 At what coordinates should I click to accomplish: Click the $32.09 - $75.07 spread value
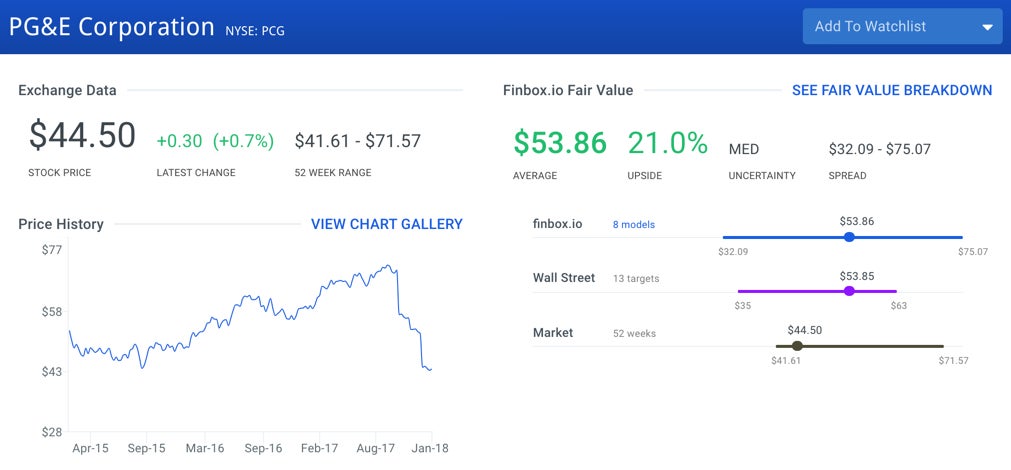click(x=879, y=149)
